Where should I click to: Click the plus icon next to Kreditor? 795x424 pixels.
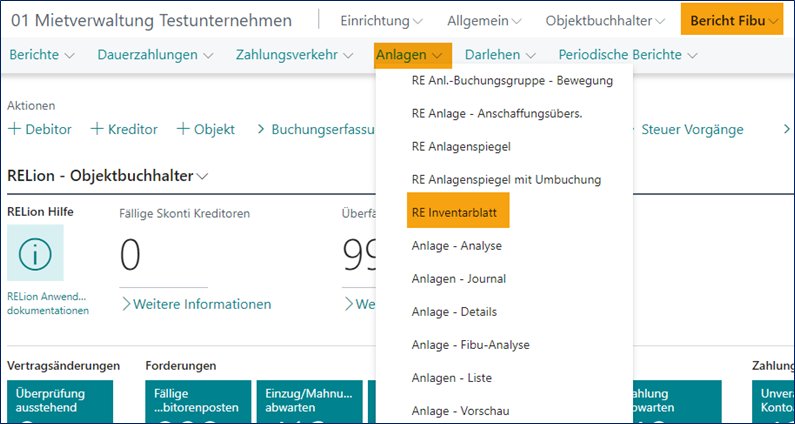click(97, 129)
